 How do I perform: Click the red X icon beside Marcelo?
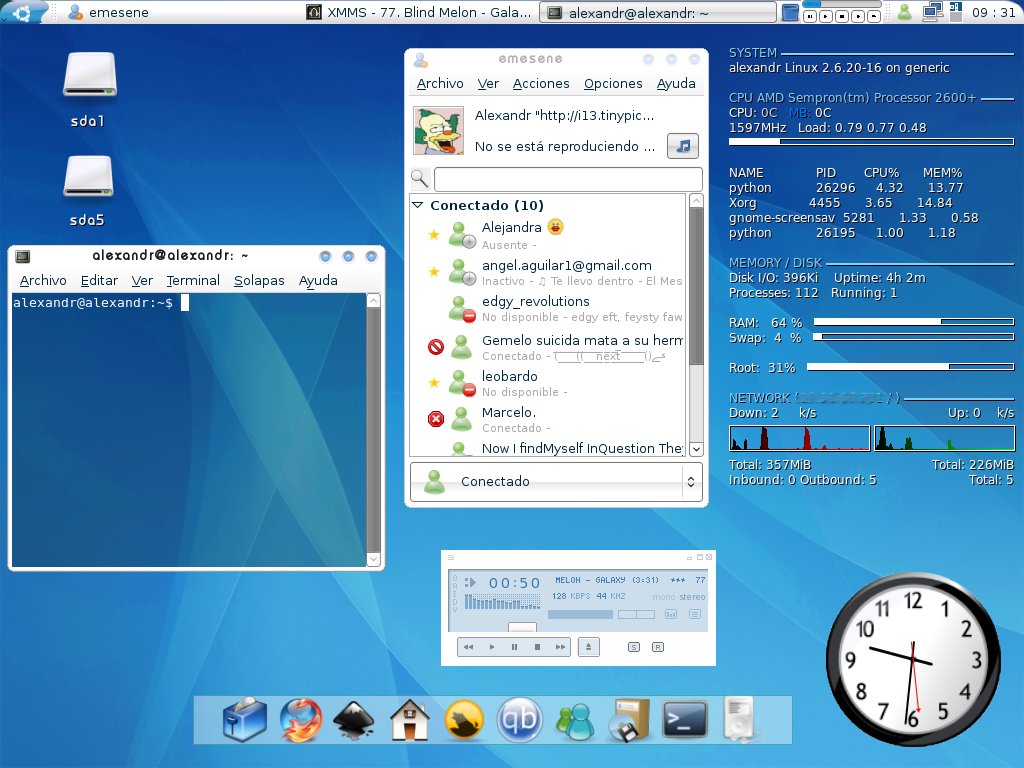coord(436,419)
